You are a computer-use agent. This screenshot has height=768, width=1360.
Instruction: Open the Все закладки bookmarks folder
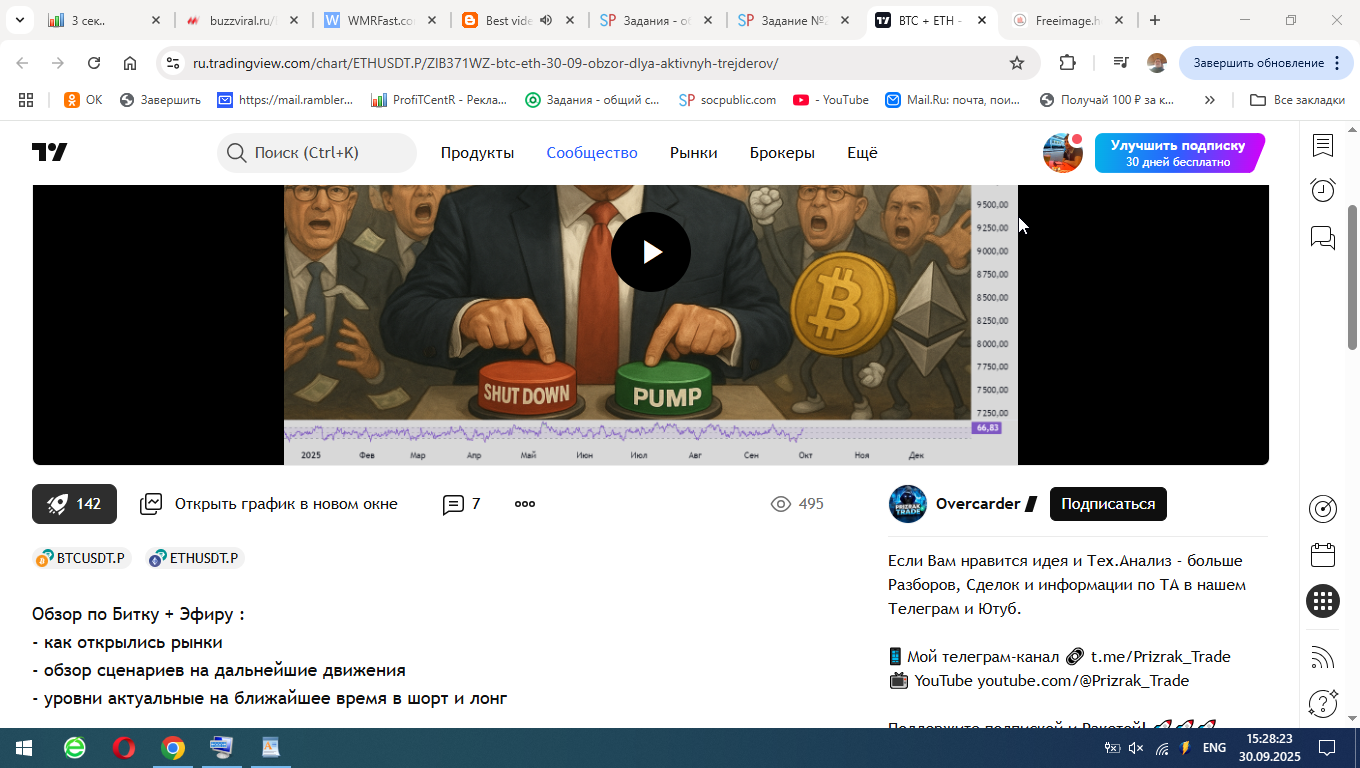pyautogui.click(x=1297, y=100)
